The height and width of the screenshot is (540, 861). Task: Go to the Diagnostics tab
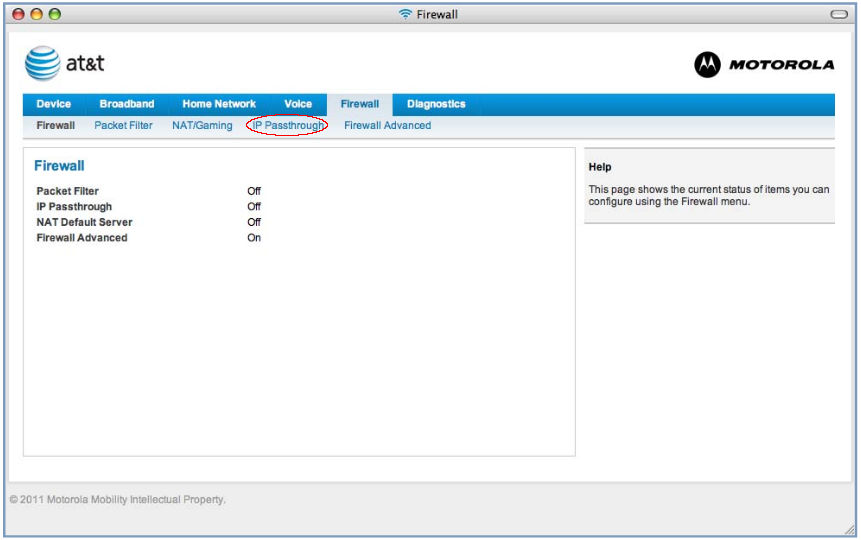point(436,104)
